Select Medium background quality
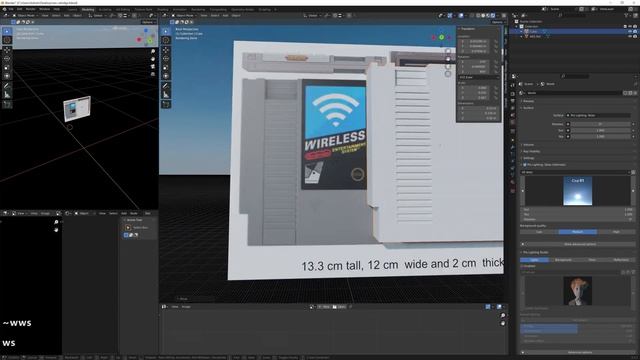Viewport: 640px width, 360px height. pyautogui.click(x=578, y=232)
